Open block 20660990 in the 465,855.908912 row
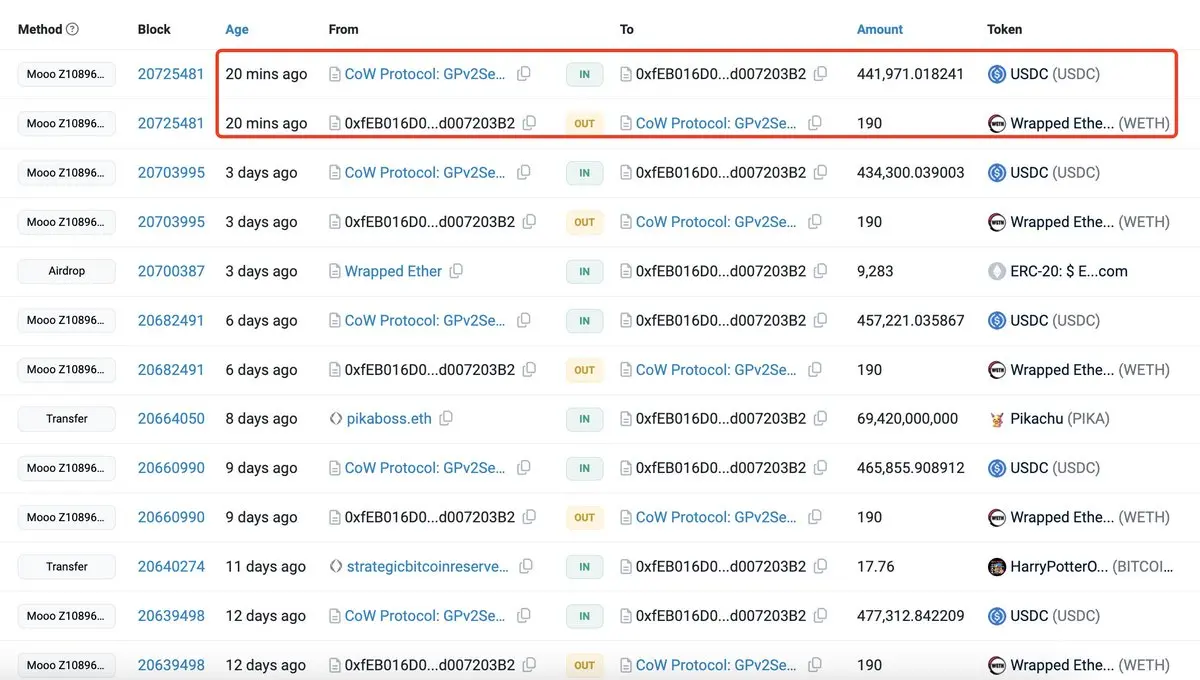This screenshot has width=1200, height=680. (x=171, y=468)
